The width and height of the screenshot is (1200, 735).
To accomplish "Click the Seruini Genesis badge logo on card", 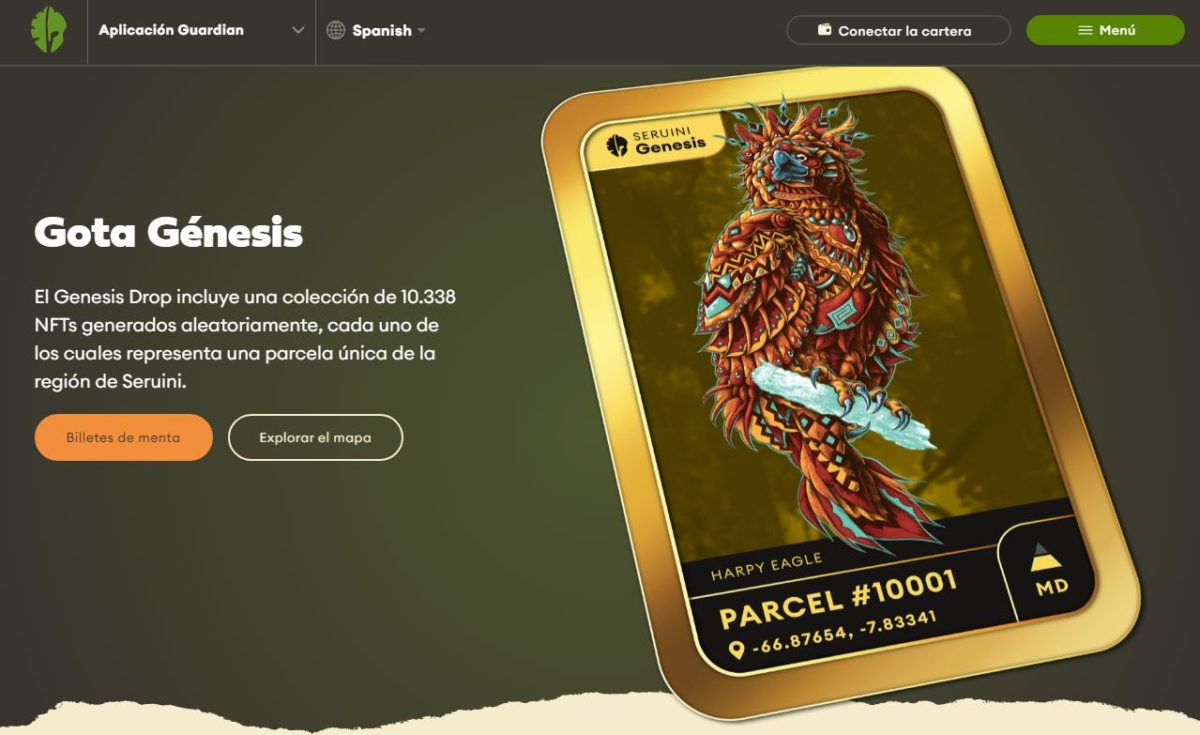I will 617,146.
